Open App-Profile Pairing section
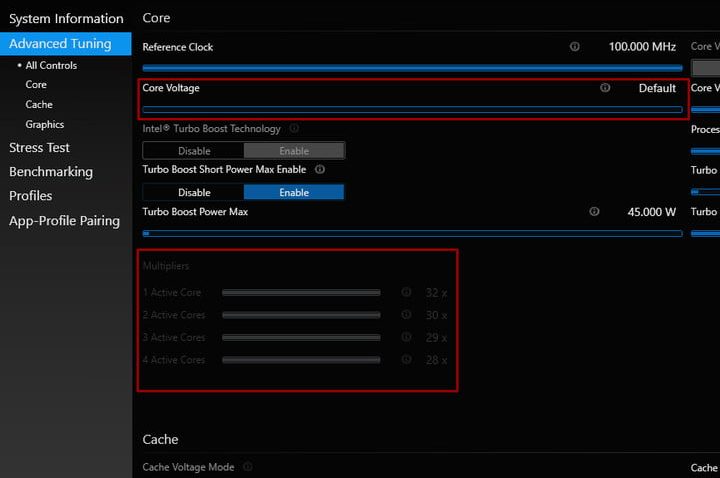720x478 pixels. click(64, 221)
